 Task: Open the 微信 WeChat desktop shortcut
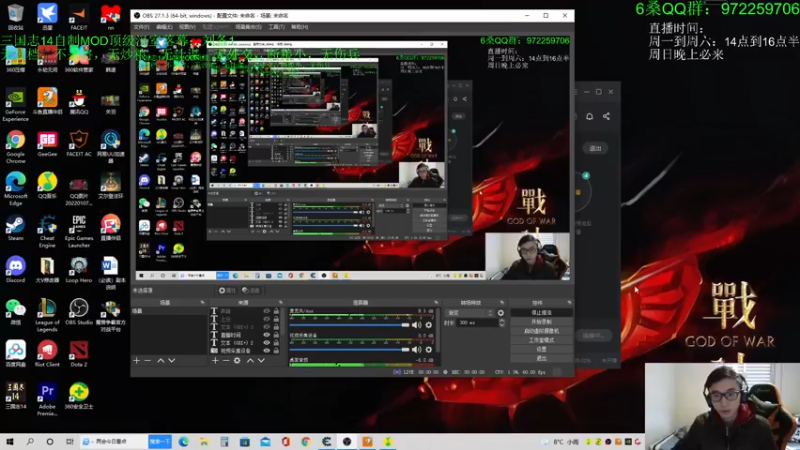[15, 312]
